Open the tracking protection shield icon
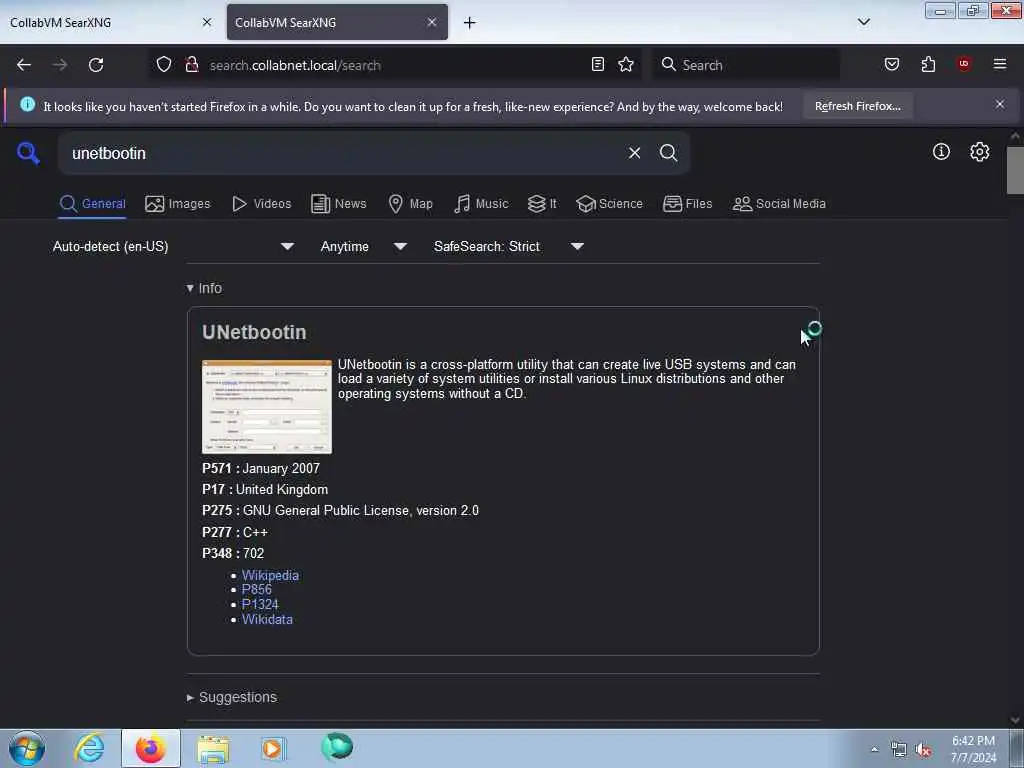The height and width of the screenshot is (768, 1024). click(164, 65)
